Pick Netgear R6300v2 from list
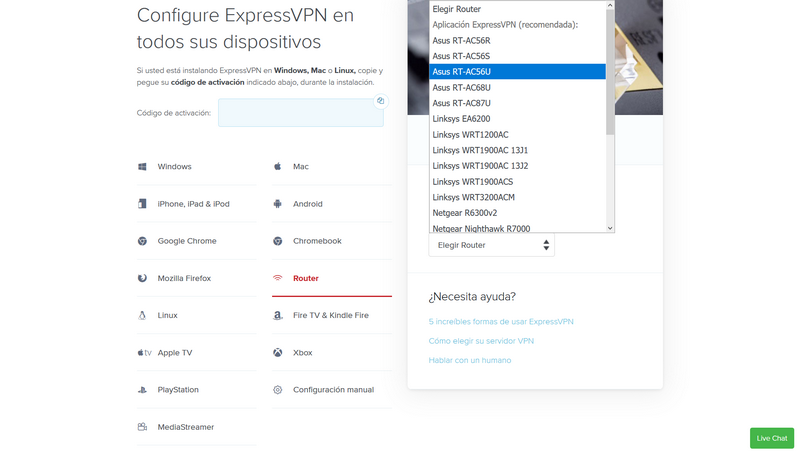This screenshot has height=454, width=800. 517,213
